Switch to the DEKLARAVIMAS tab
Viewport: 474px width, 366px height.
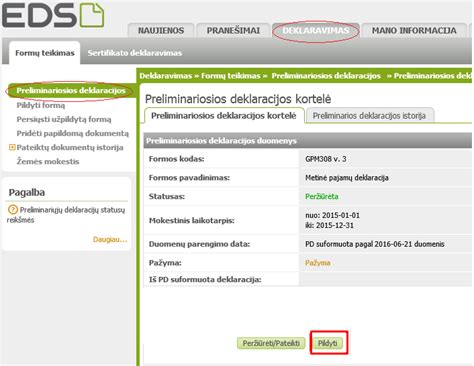click(x=316, y=30)
